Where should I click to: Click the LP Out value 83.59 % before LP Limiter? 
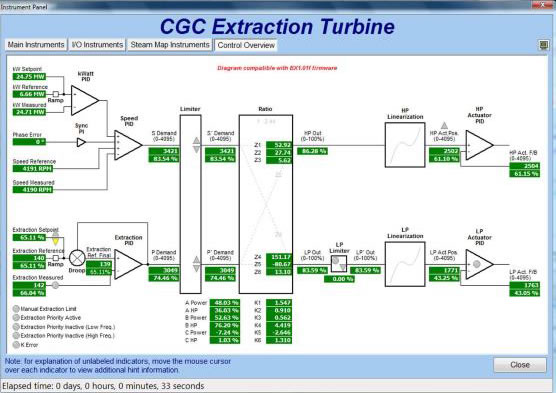tap(312, 270)
